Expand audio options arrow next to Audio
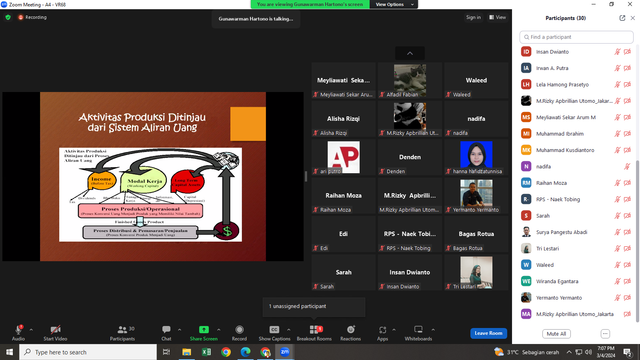The image size is (640, 360). click(x=31, y=329)
